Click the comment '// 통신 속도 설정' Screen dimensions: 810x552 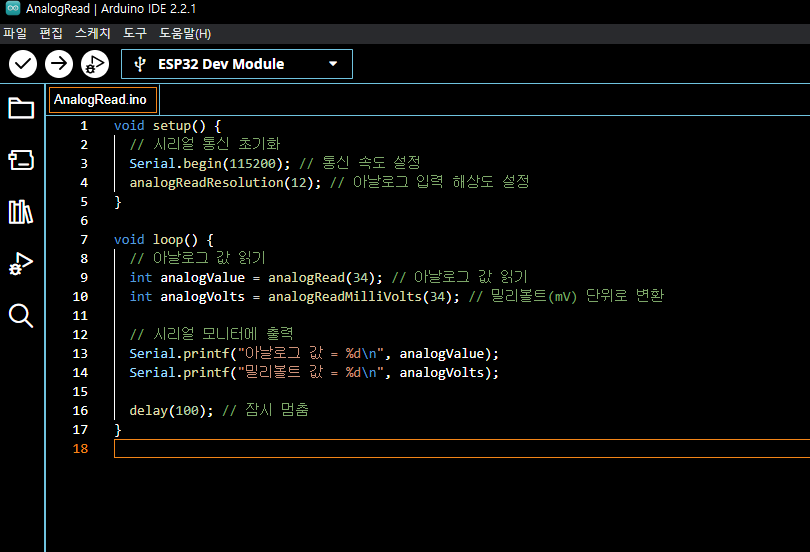(360, 163)
